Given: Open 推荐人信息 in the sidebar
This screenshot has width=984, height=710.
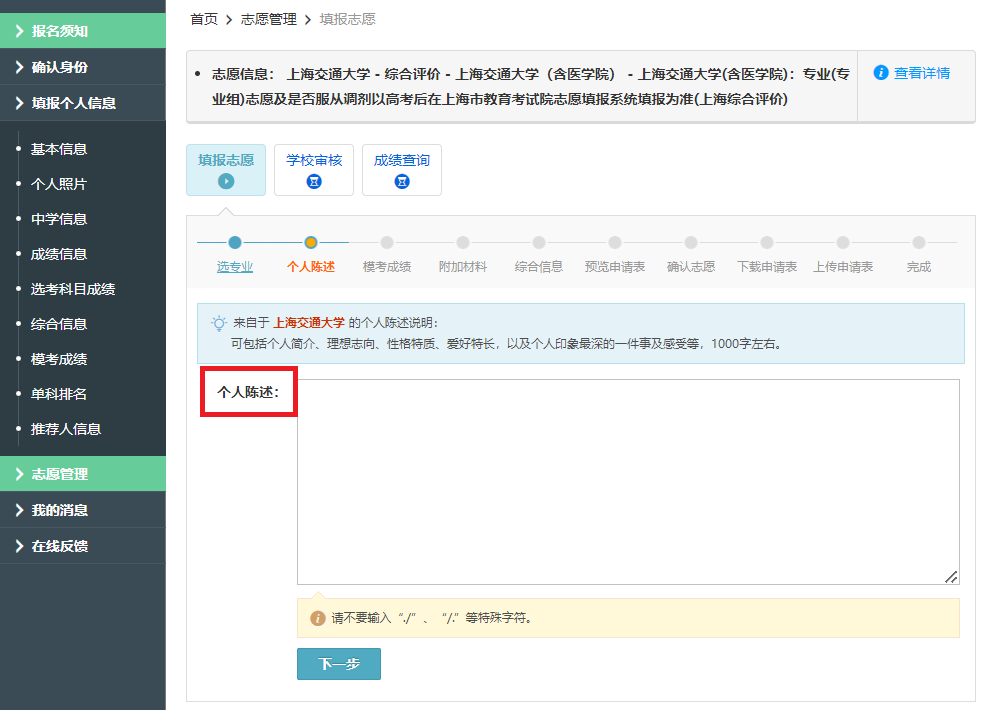Looking at the screenshot, I should click(x=66, y=429).
